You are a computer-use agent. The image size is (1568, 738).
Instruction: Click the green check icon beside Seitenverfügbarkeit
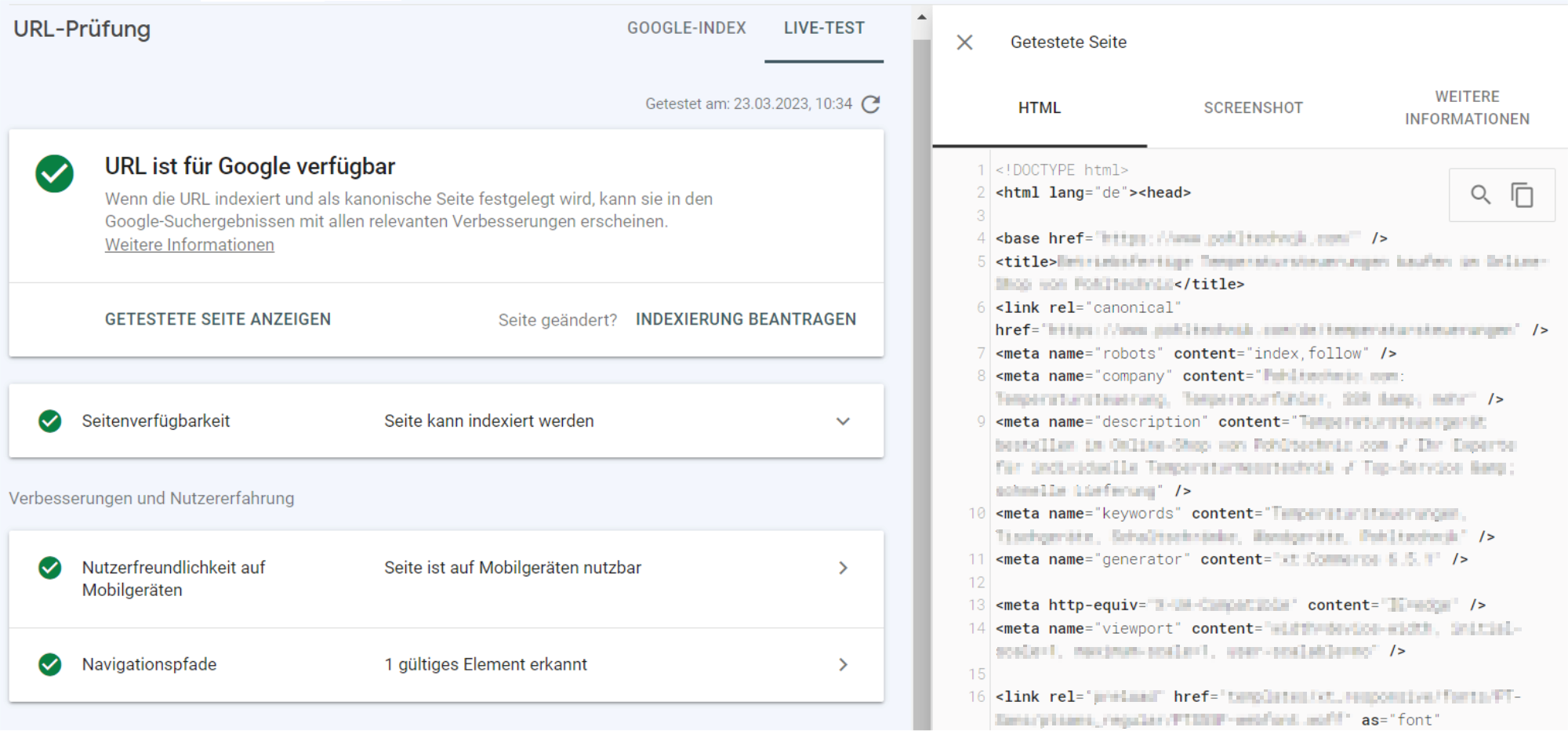coord(50,421)
